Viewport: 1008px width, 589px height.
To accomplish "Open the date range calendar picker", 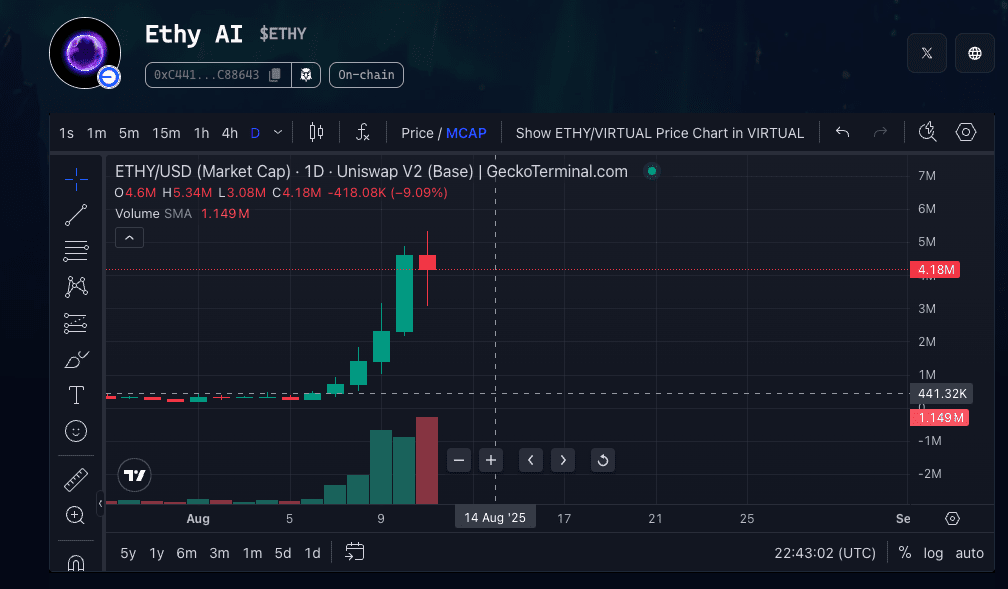I will (x=355, y=552).
